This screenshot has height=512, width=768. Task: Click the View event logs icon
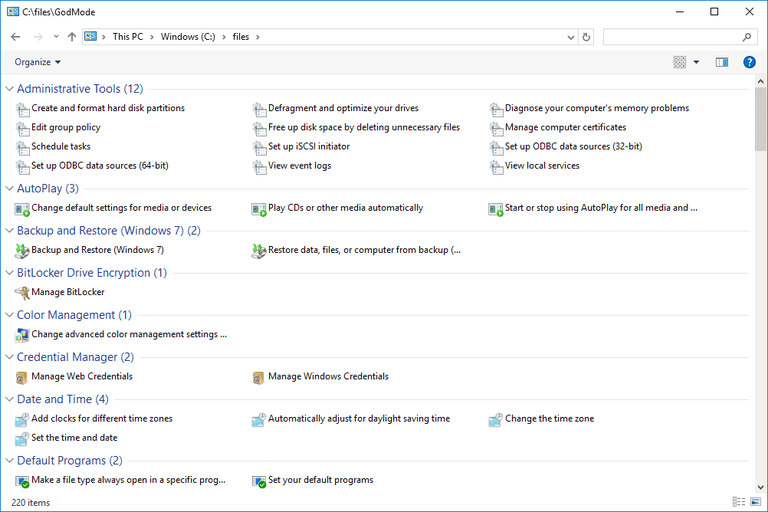click(x=259, y=167)
